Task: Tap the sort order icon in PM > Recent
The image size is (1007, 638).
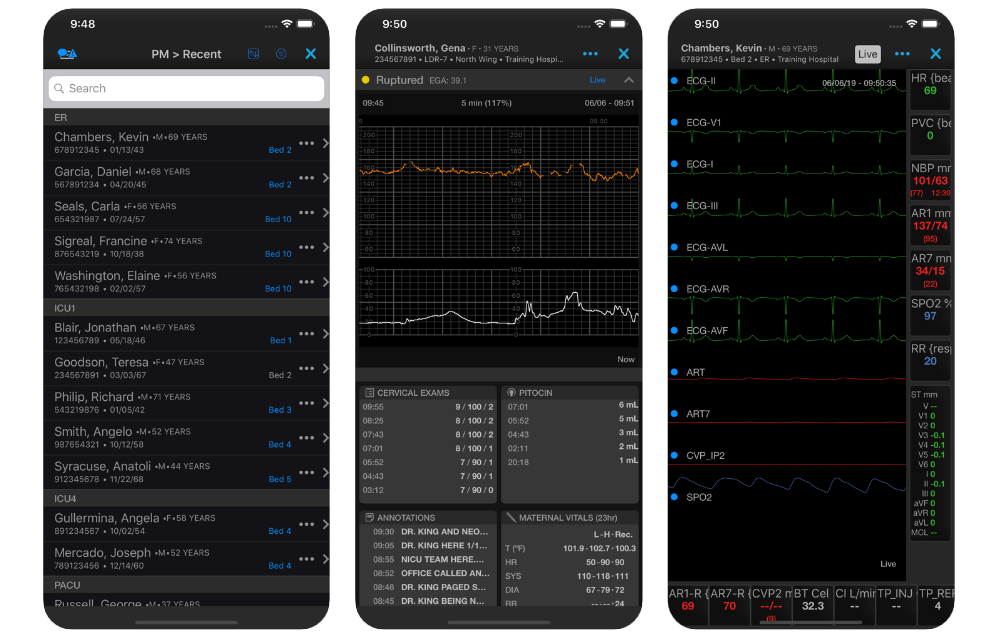Action: coord(254,54)
